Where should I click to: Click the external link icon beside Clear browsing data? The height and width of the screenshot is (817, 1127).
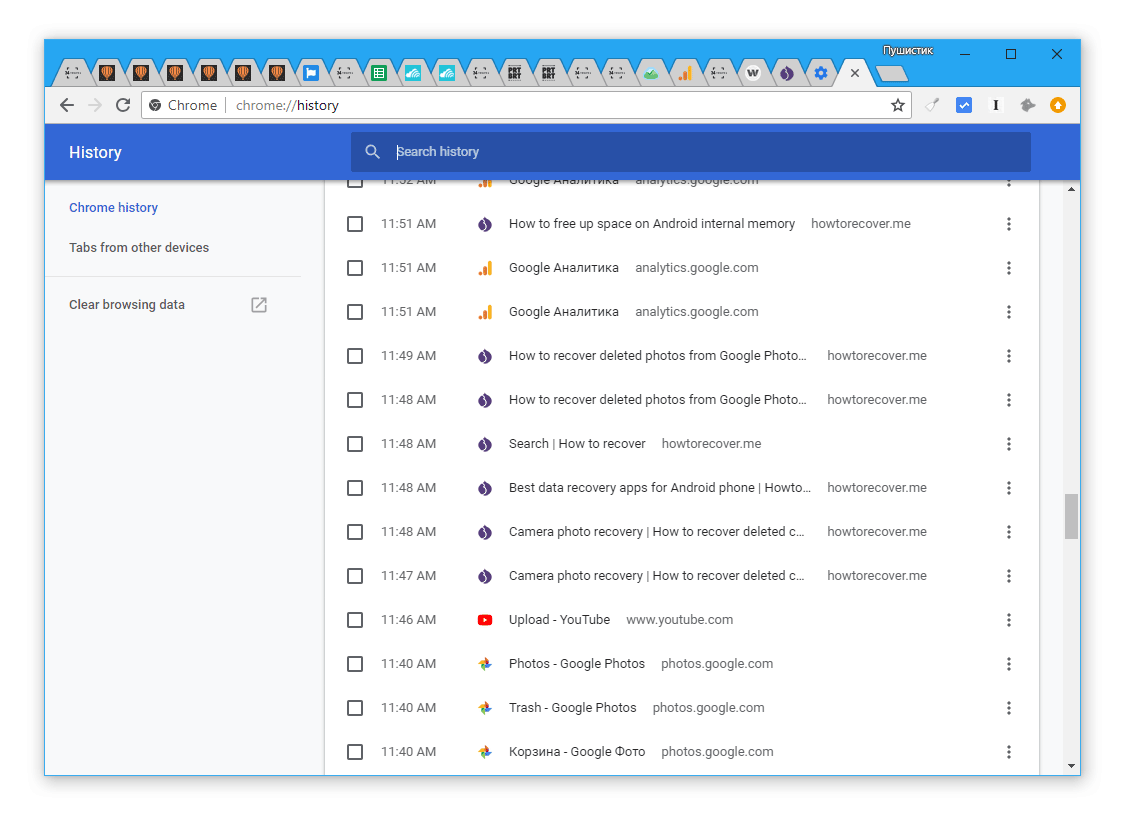pyautogui.click(x=259, y=305)
